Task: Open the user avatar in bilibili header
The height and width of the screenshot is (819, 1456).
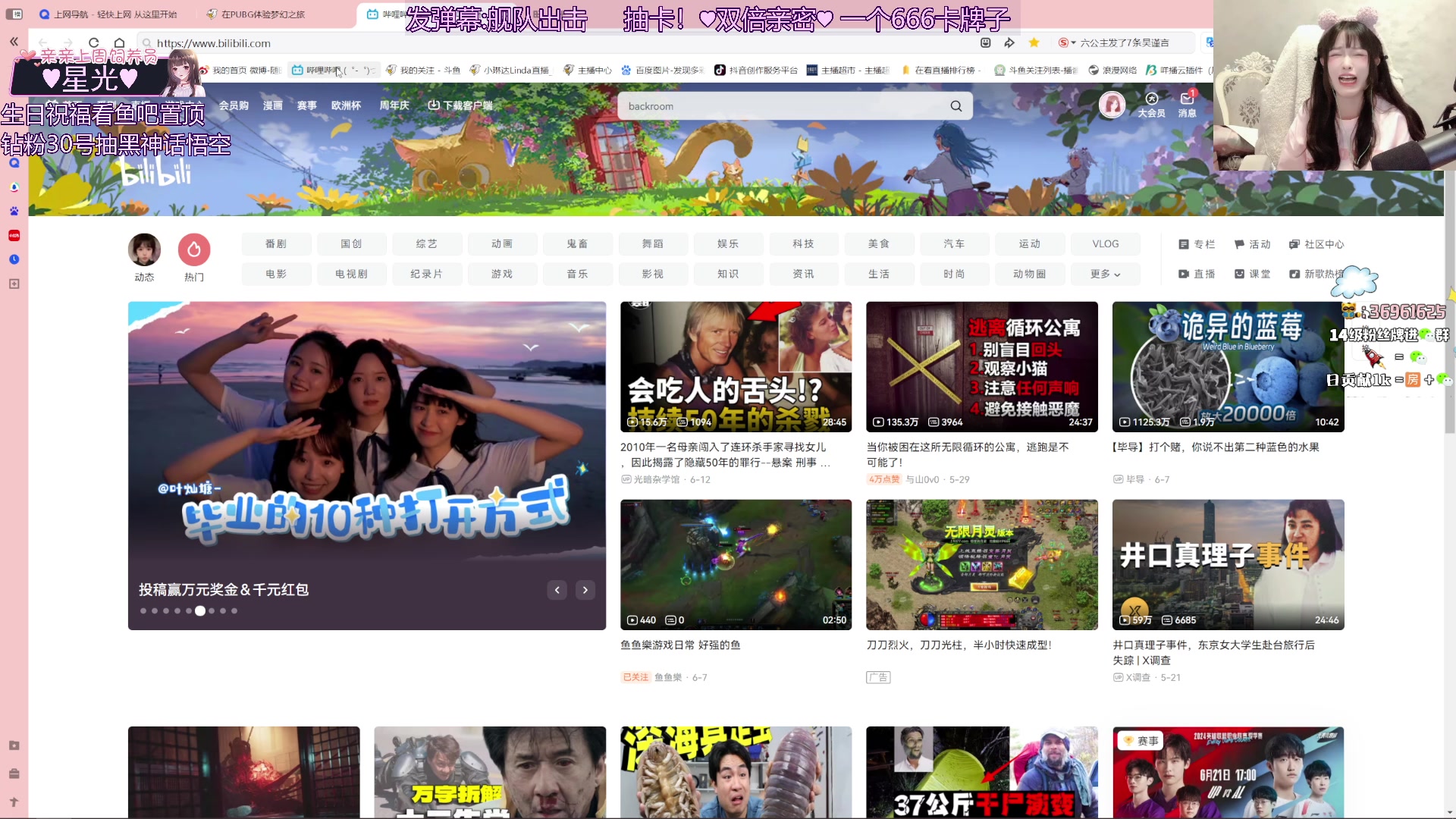Action: tap(1112, 105)
